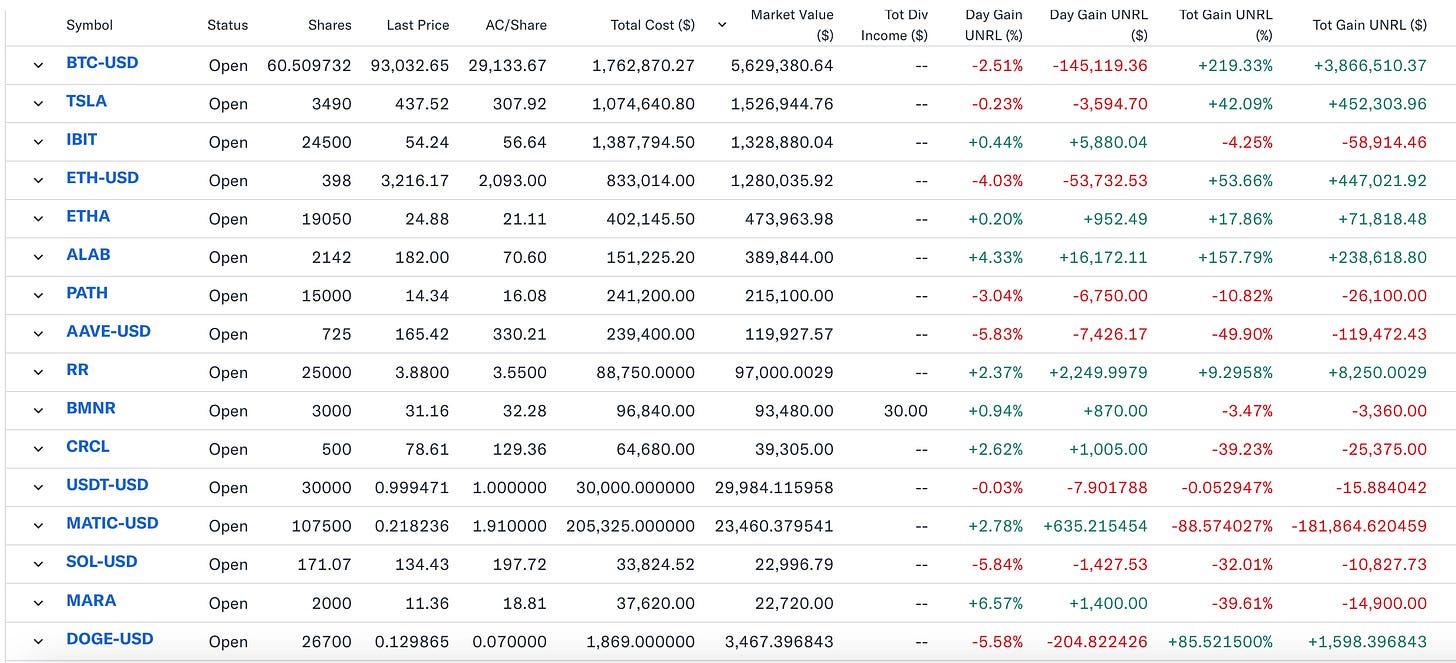Open the BMNR symbol link
This screenshot has width=1456, height=663.
point(90,408)
